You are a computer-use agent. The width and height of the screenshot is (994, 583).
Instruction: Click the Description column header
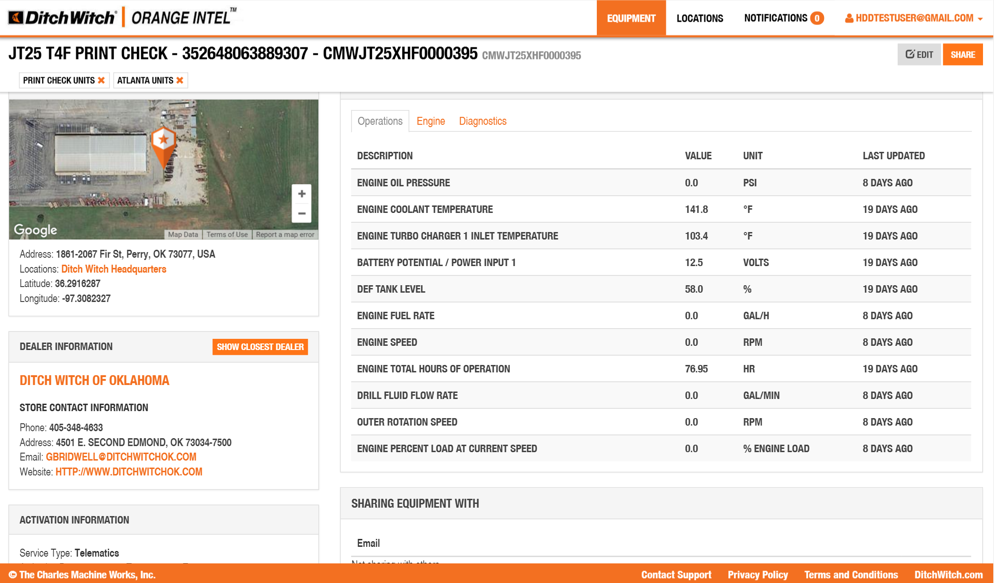click(x=385, y=155)
